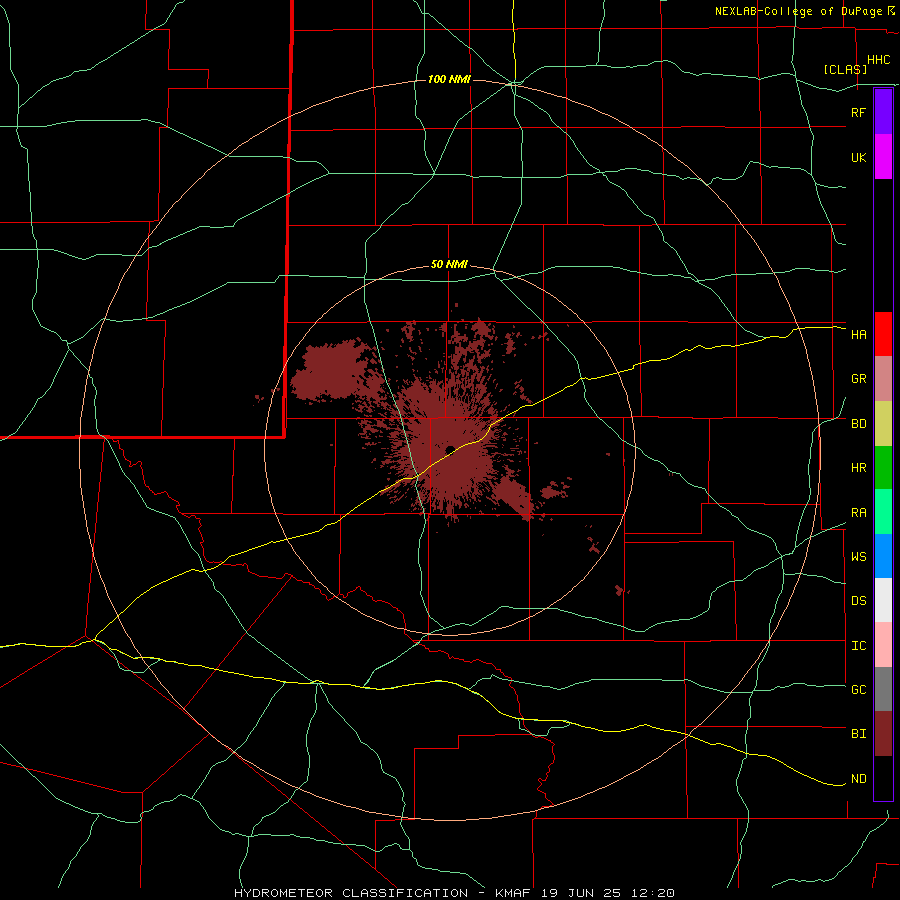This screenshot has width=900, height=900.
Task: Select the yellow BD legend swatch
Action: click(x=883, y=424)
